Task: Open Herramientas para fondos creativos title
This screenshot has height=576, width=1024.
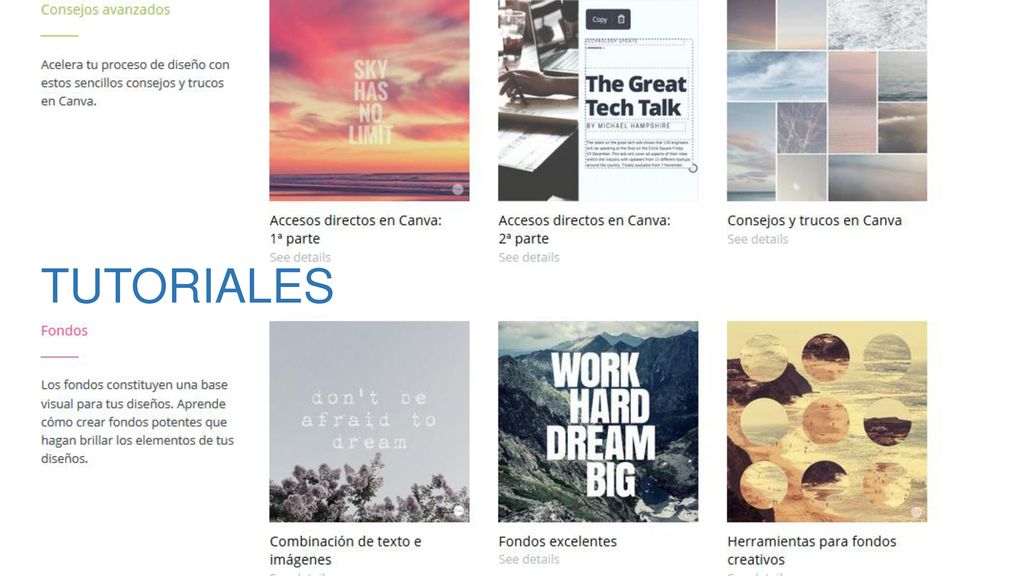Action: point(811,550)
